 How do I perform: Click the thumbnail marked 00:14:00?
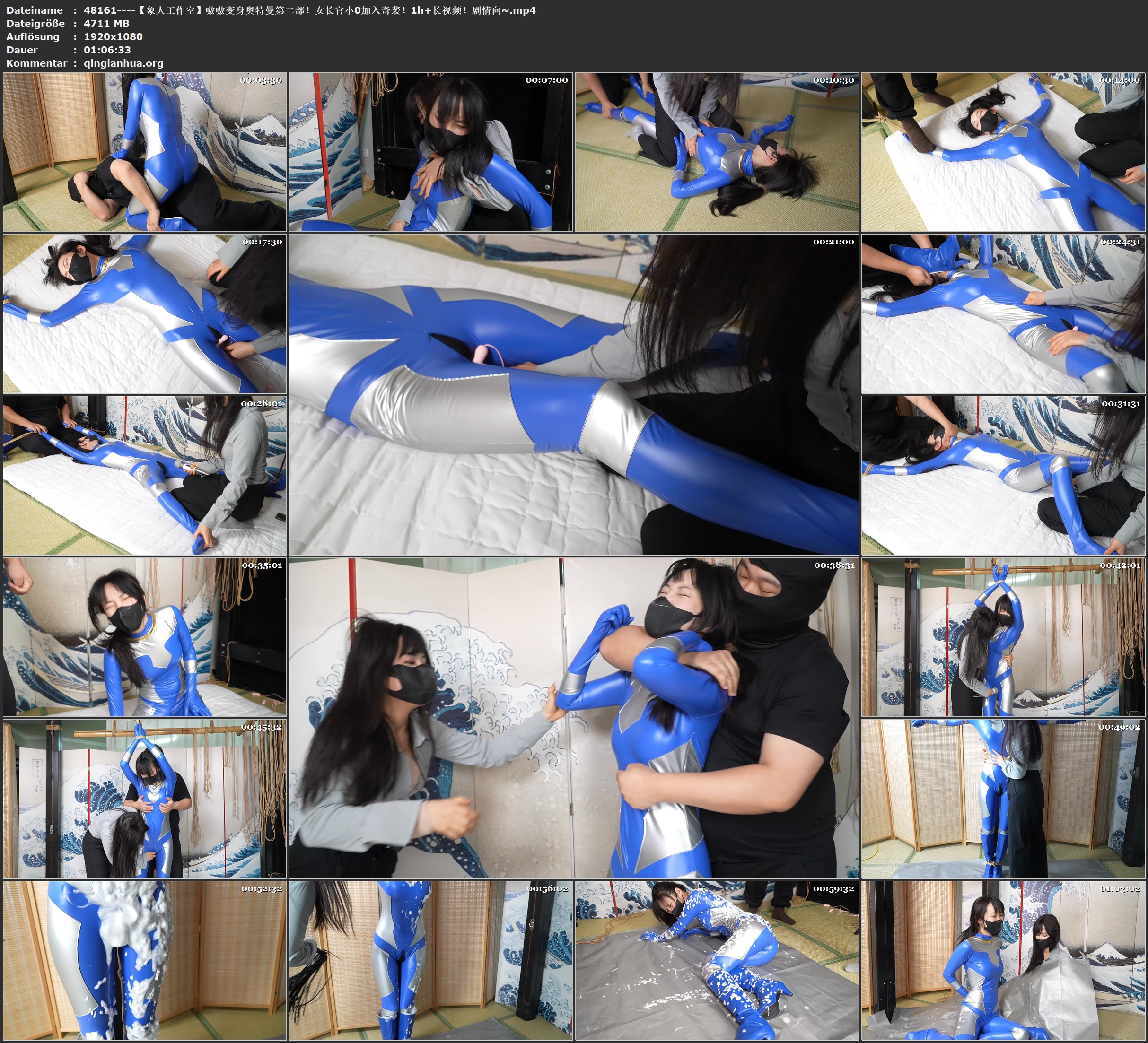[1003, 152]
